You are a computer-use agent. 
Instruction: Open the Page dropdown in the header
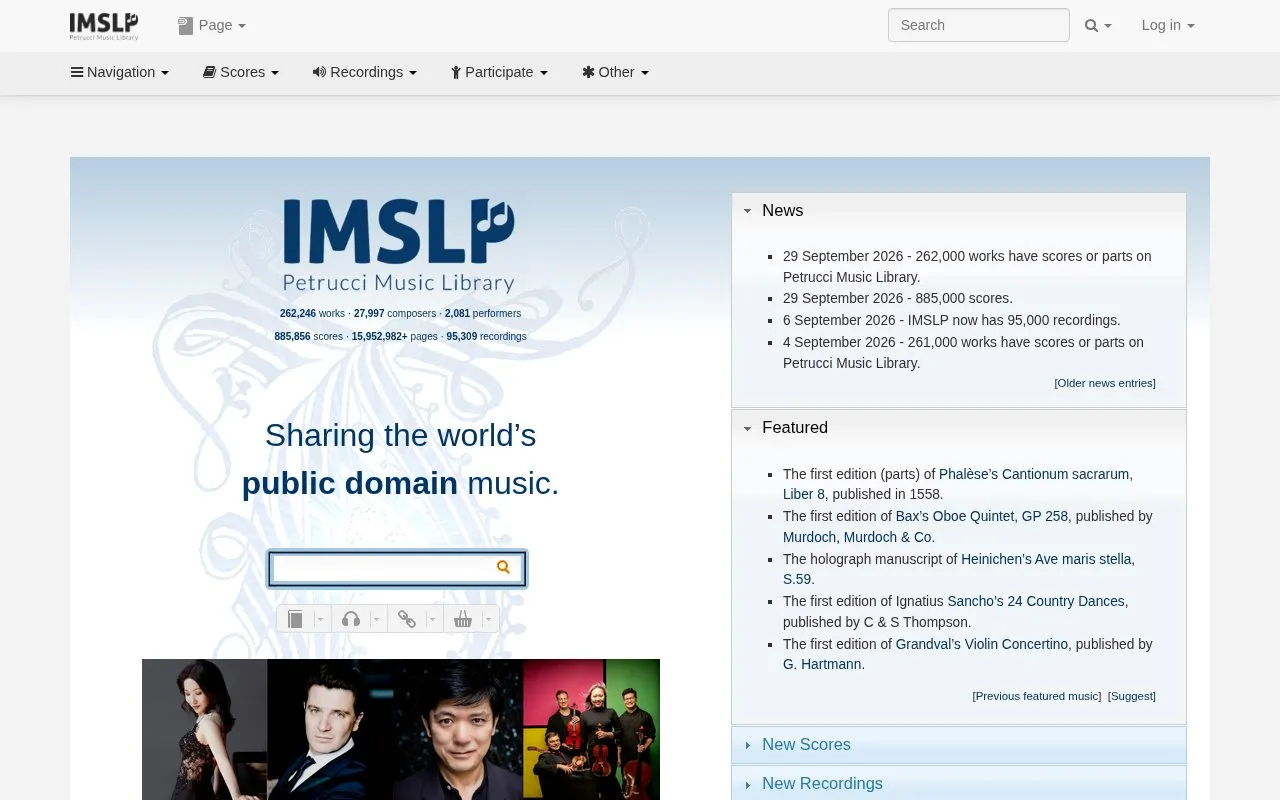click(212, 26)
